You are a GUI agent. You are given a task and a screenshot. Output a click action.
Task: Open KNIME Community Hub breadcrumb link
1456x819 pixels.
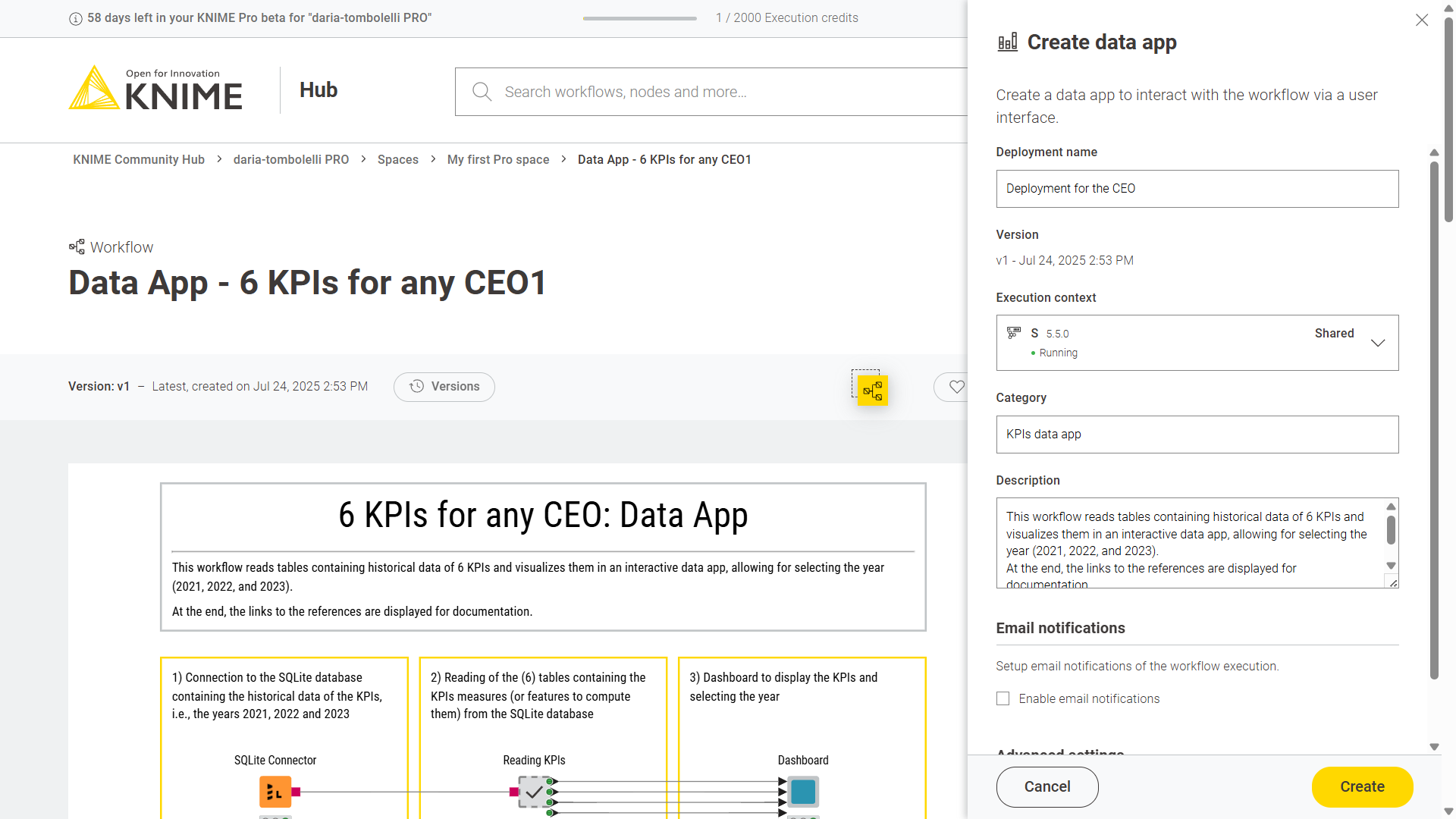click(x=139, y=159)
